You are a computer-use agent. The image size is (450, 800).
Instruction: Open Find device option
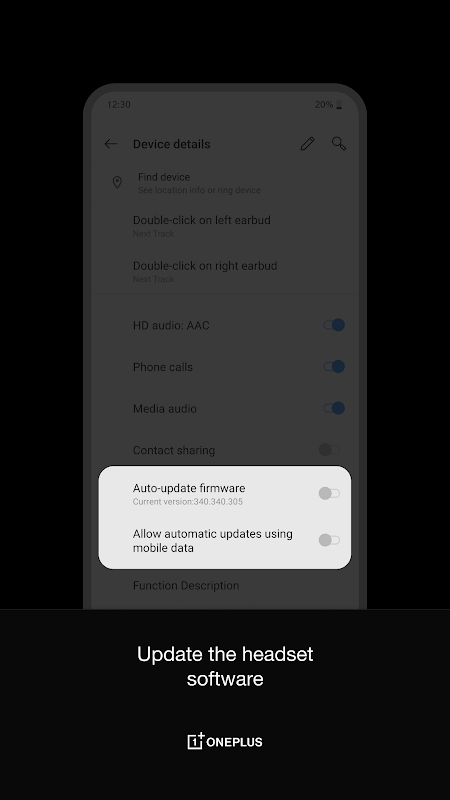[x=225, y=183]
